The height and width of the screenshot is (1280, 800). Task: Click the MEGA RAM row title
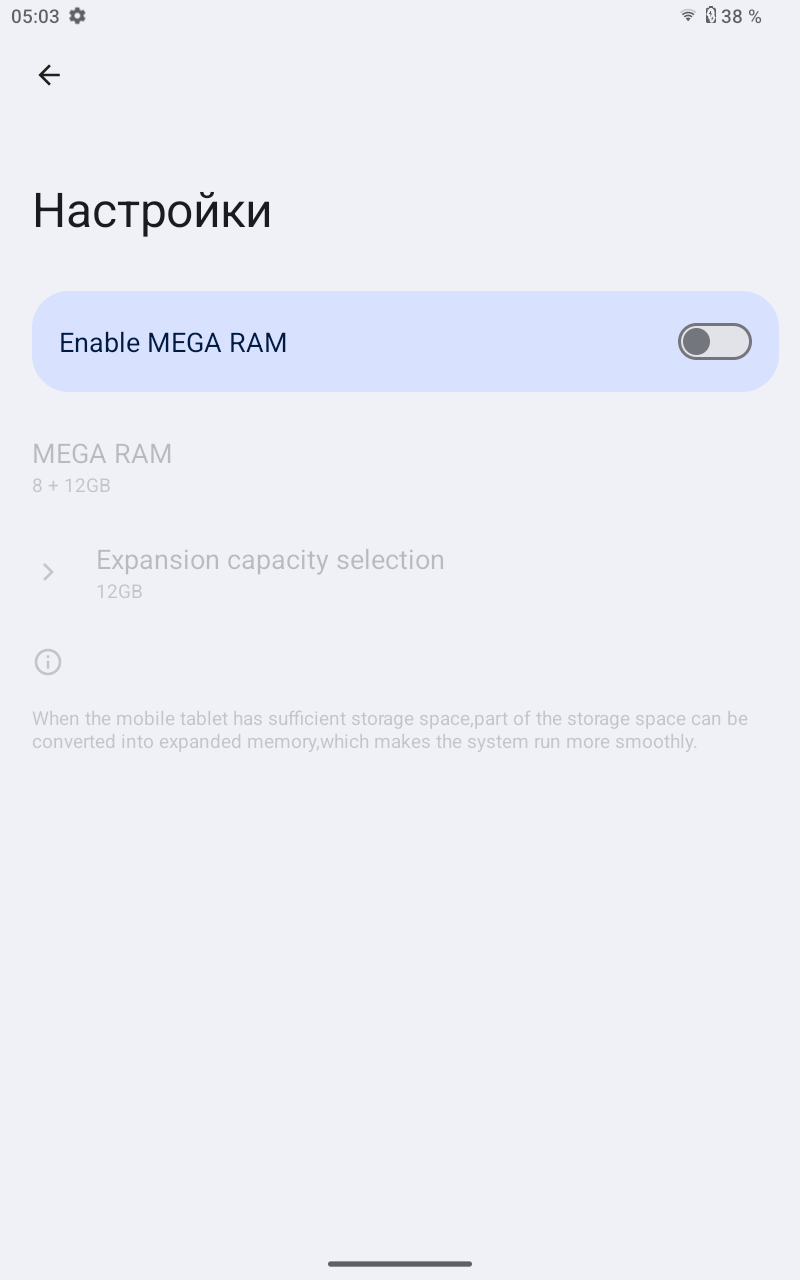pos(102,454)
